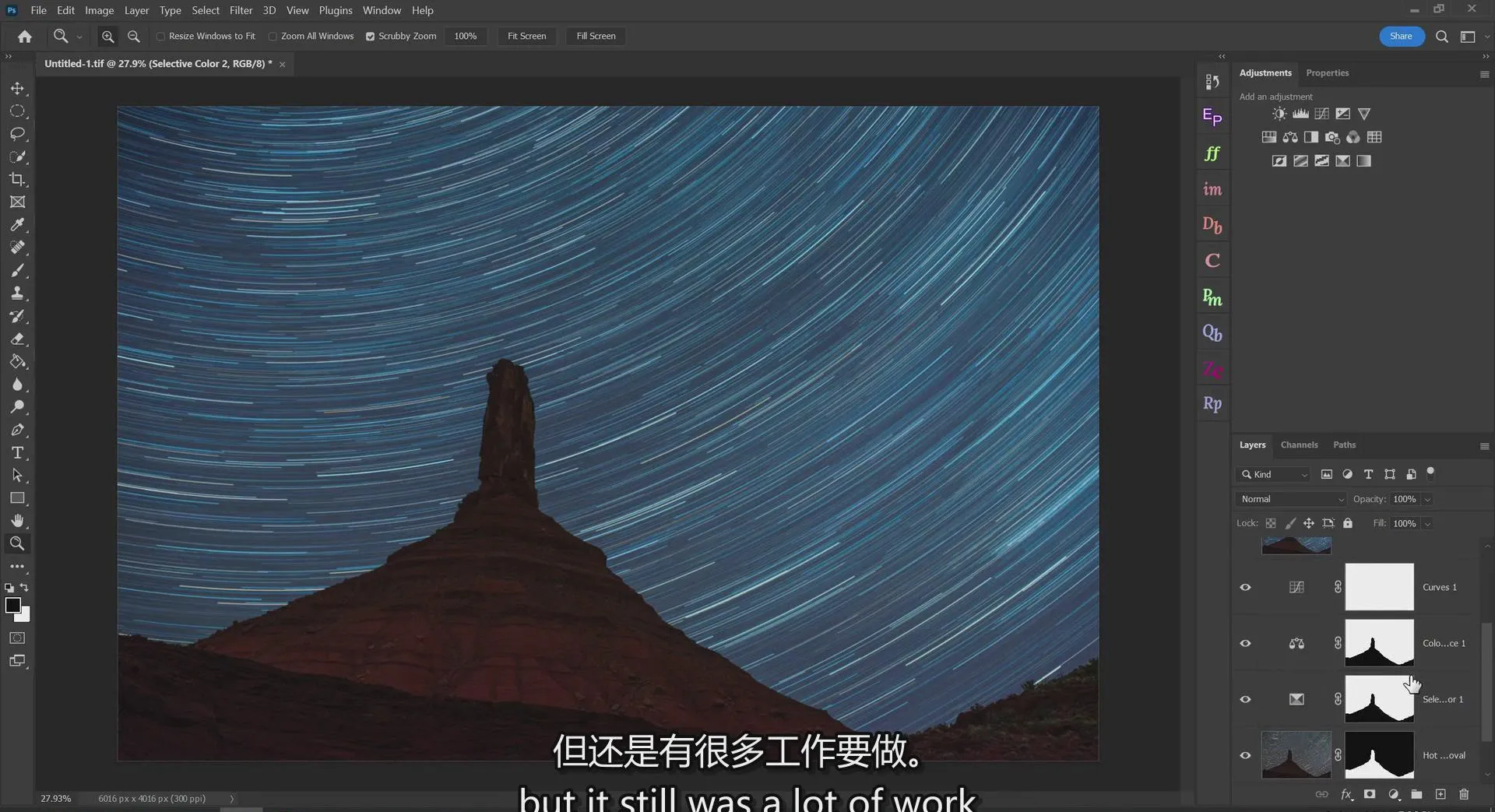Select the Clone Stamp tool
The height and width of the screenshot is (812, 1495).
[17, 294]
